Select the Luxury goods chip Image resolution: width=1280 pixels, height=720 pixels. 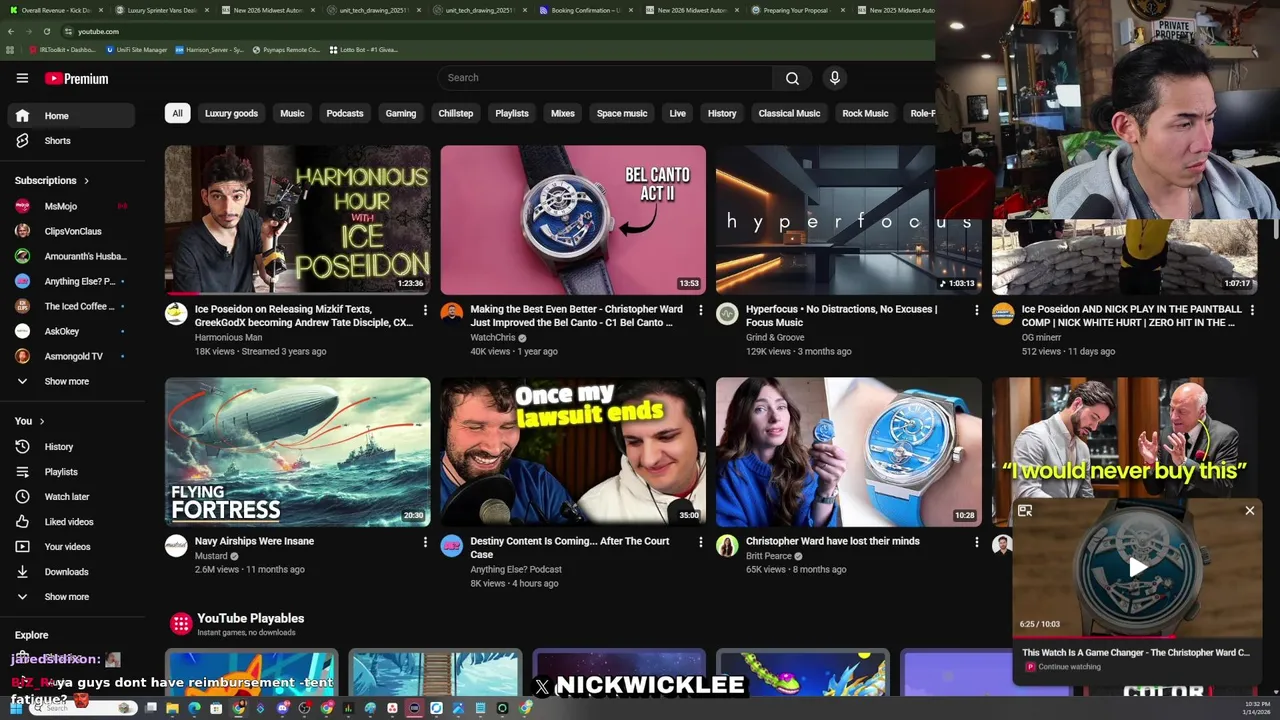tap(231, 113)
